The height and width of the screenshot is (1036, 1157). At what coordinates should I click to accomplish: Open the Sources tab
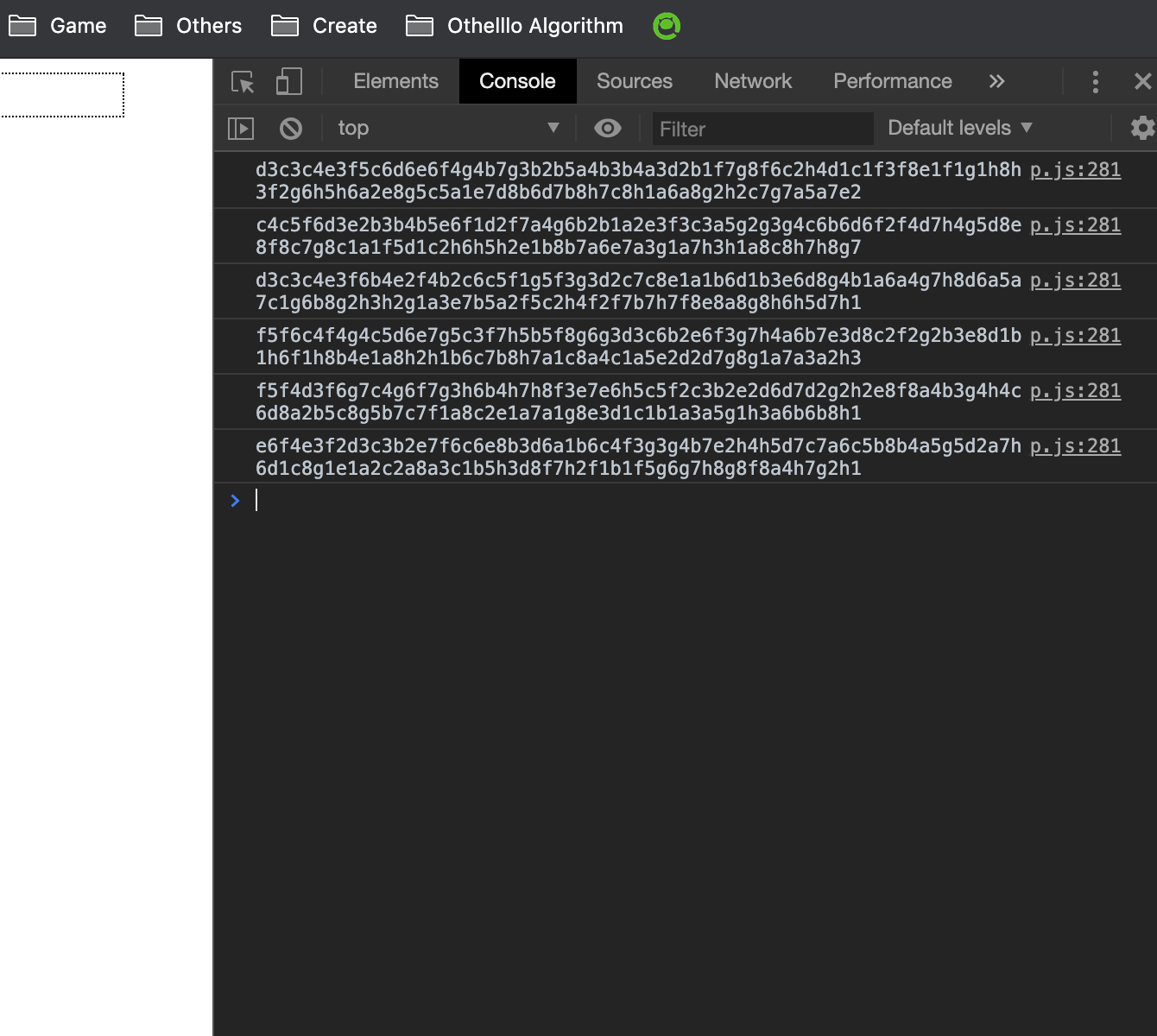635,81
